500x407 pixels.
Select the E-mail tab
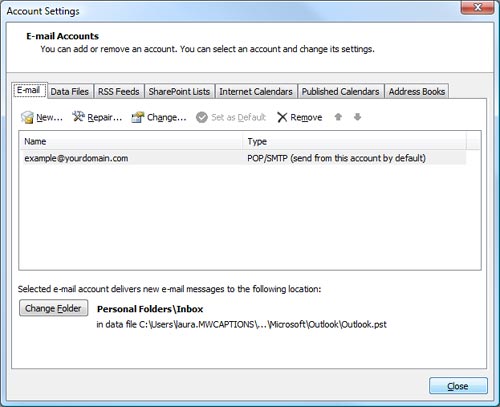coord(29,90)
